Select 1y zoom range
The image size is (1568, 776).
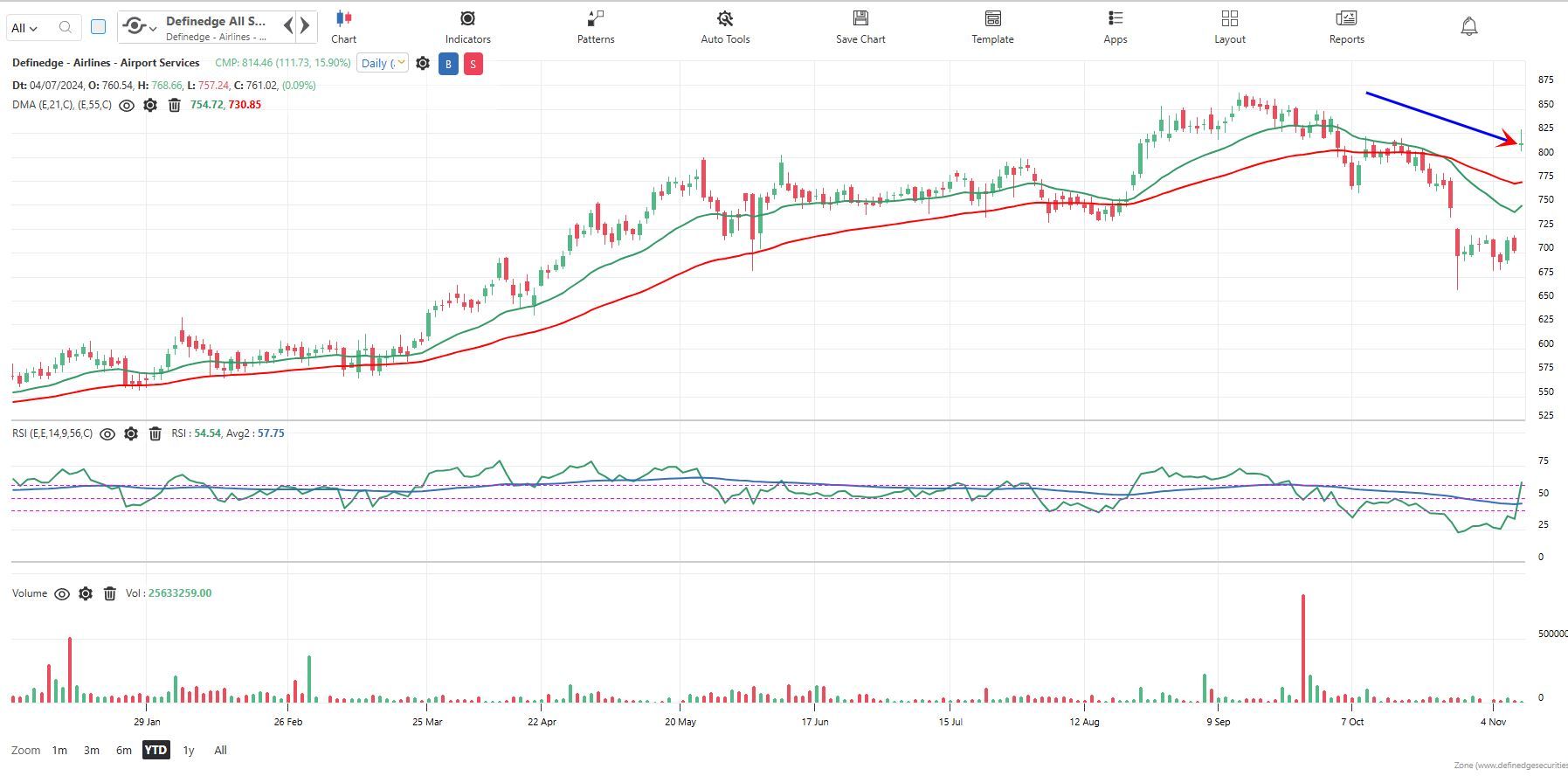(x=189, y=750)
